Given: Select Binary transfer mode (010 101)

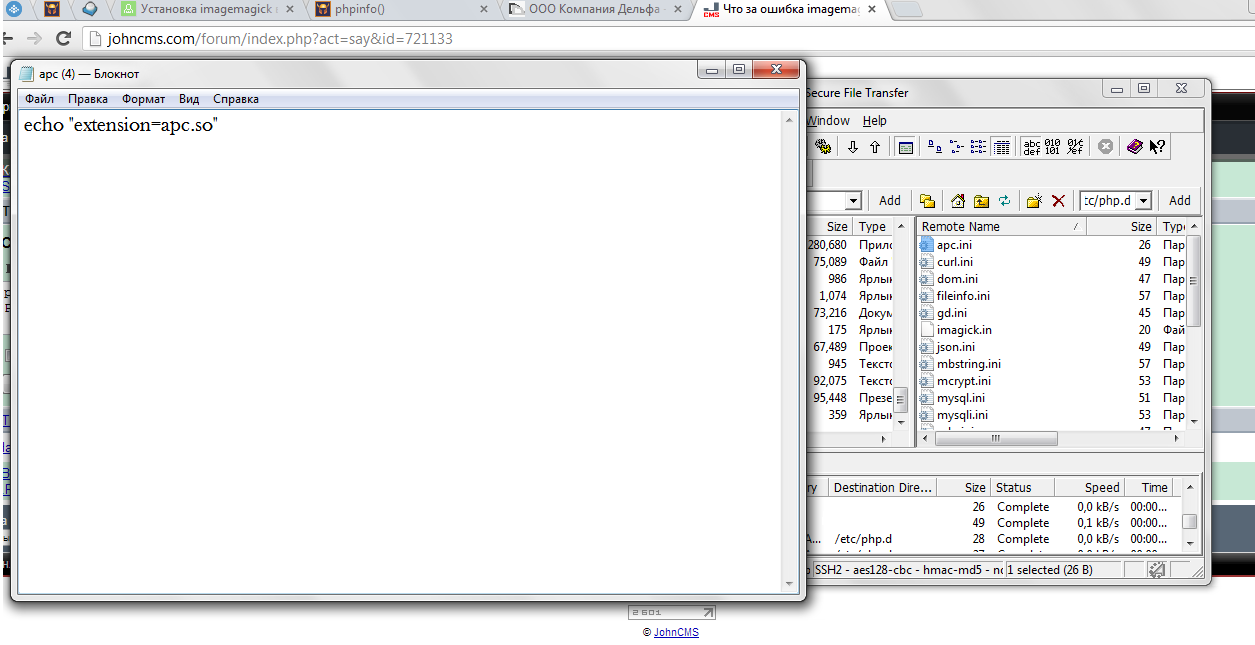Looking at the screenshot, I should click(1053, 147).
